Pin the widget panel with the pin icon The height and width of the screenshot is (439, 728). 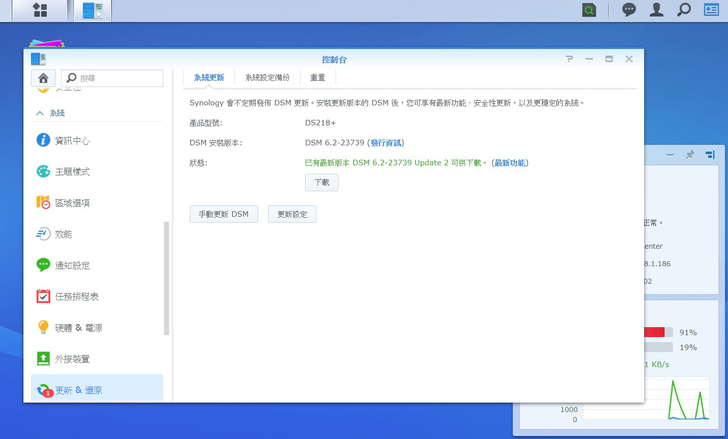pos(689,155)
